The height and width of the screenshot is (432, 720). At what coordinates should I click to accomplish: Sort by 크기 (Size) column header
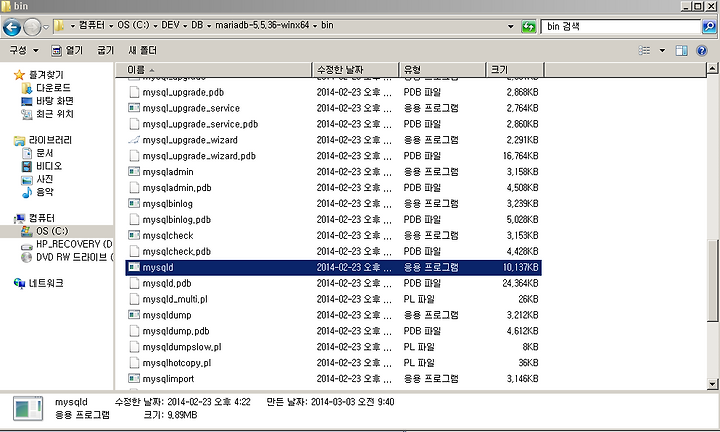(515, 70)
